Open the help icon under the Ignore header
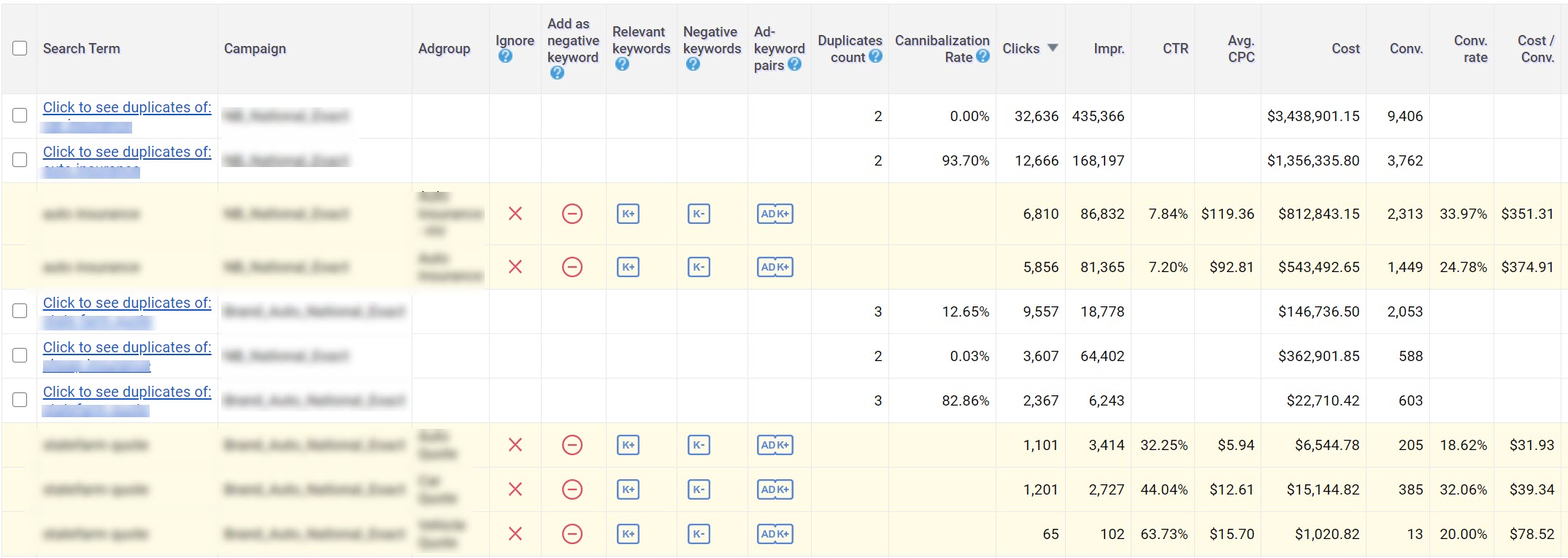1568x558 pixels. pyautogui.click(x=505, y=56)
